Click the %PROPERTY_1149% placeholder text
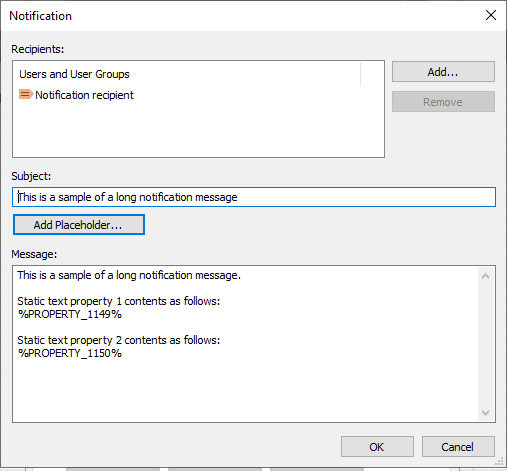This screenshot has height=471, width=507. pyautogui.click(x=70, y=314)
